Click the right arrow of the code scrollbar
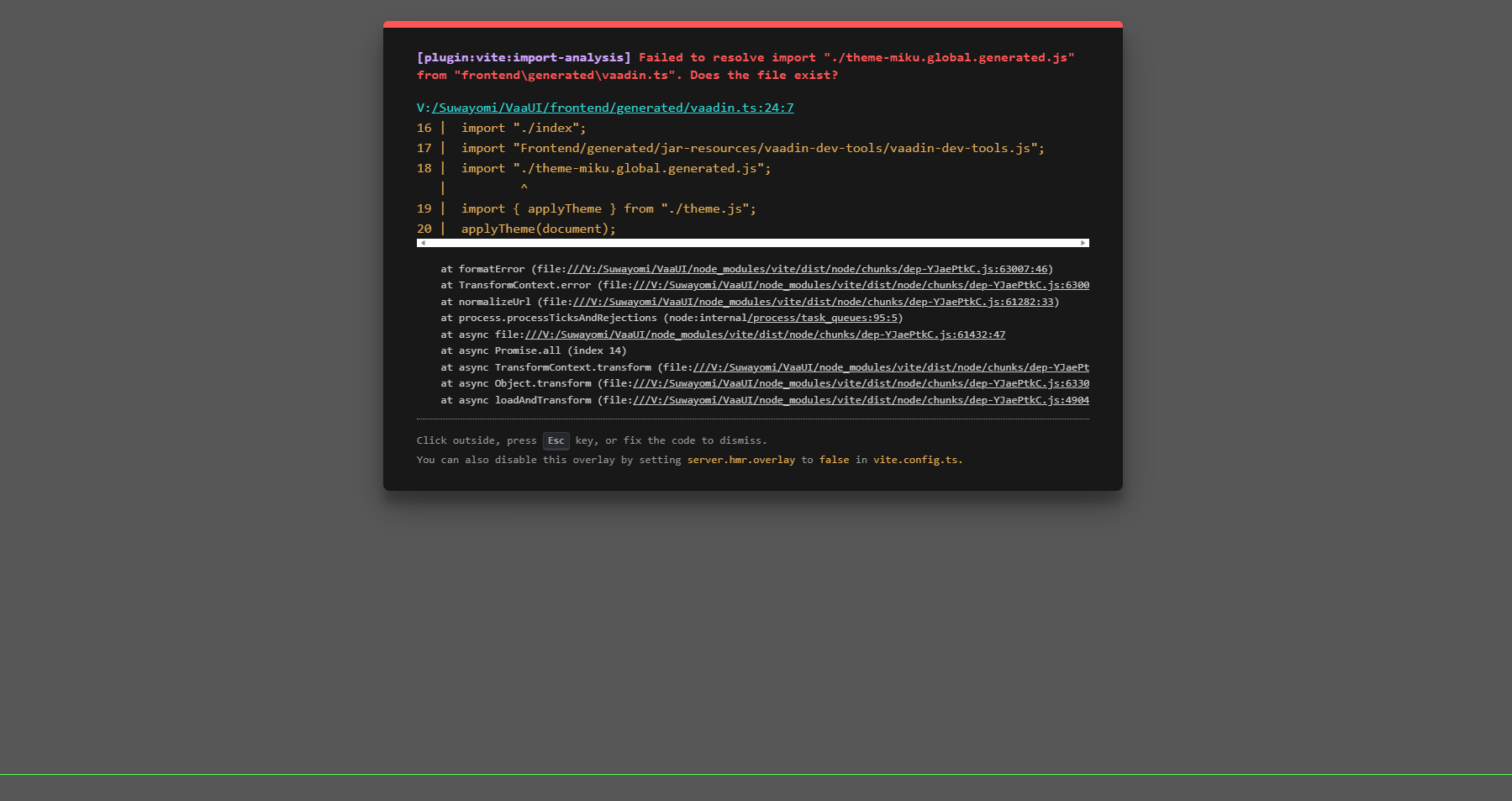The height and width of the screenshot is (801, 1512). [1083, 243]
